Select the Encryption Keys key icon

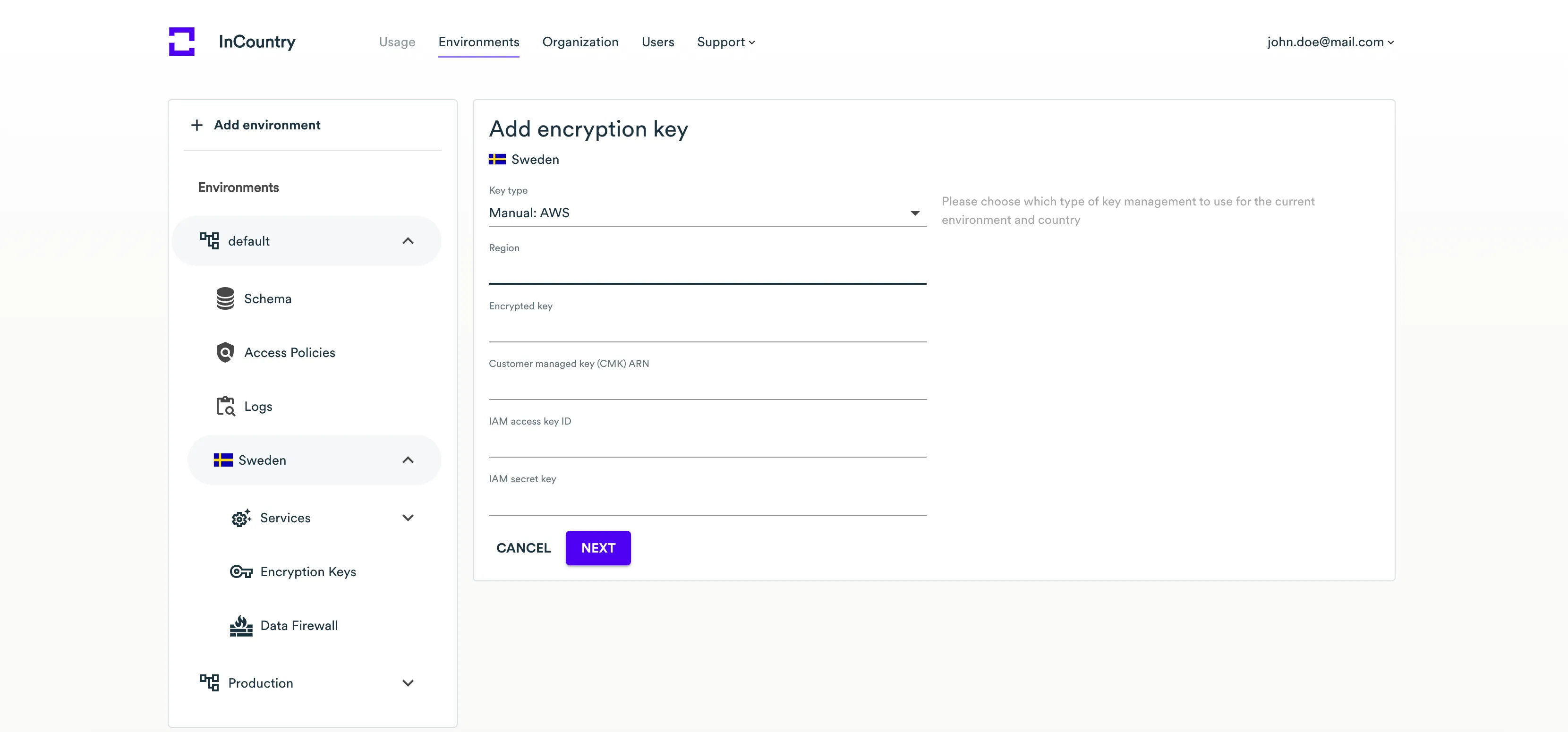(241, 571)
